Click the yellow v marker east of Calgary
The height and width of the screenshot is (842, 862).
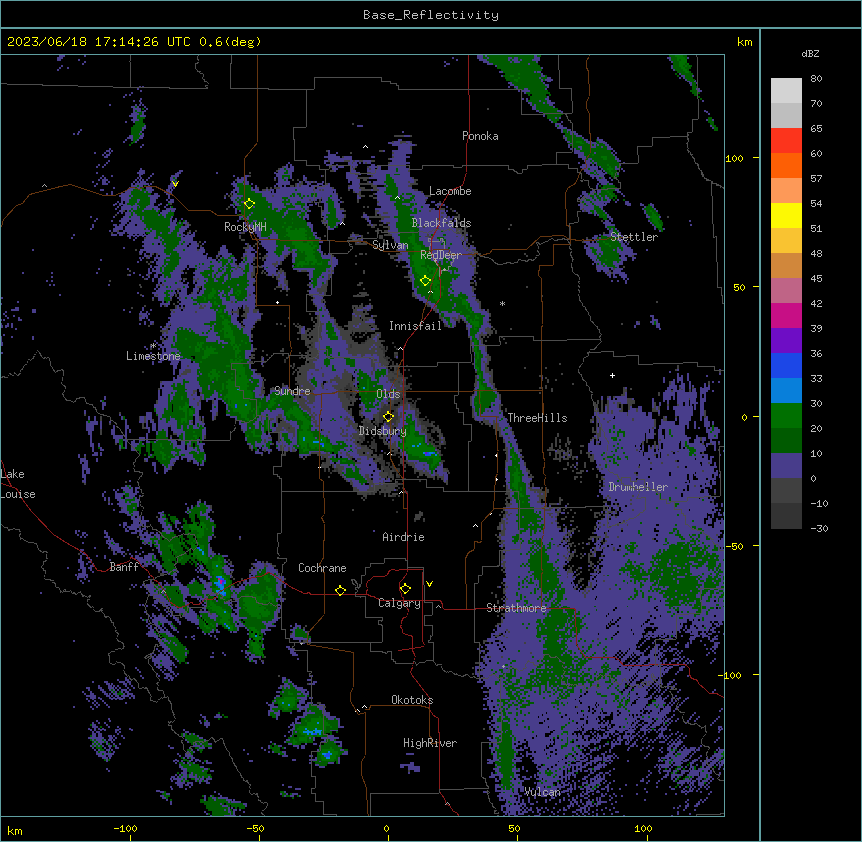pyautogui.click(x=429, y=584)
